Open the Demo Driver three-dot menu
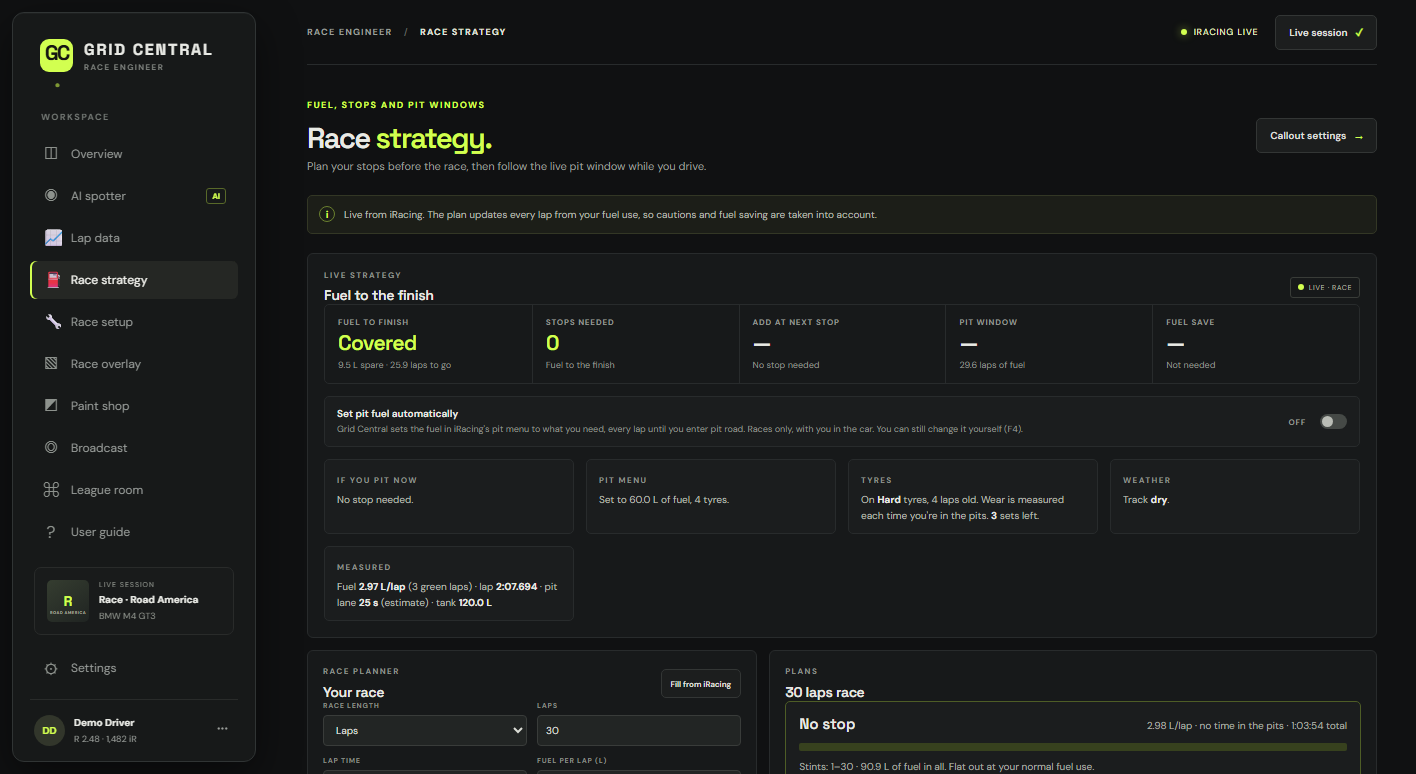Viewport: 1416px width, 774px height. pos(222,729)
